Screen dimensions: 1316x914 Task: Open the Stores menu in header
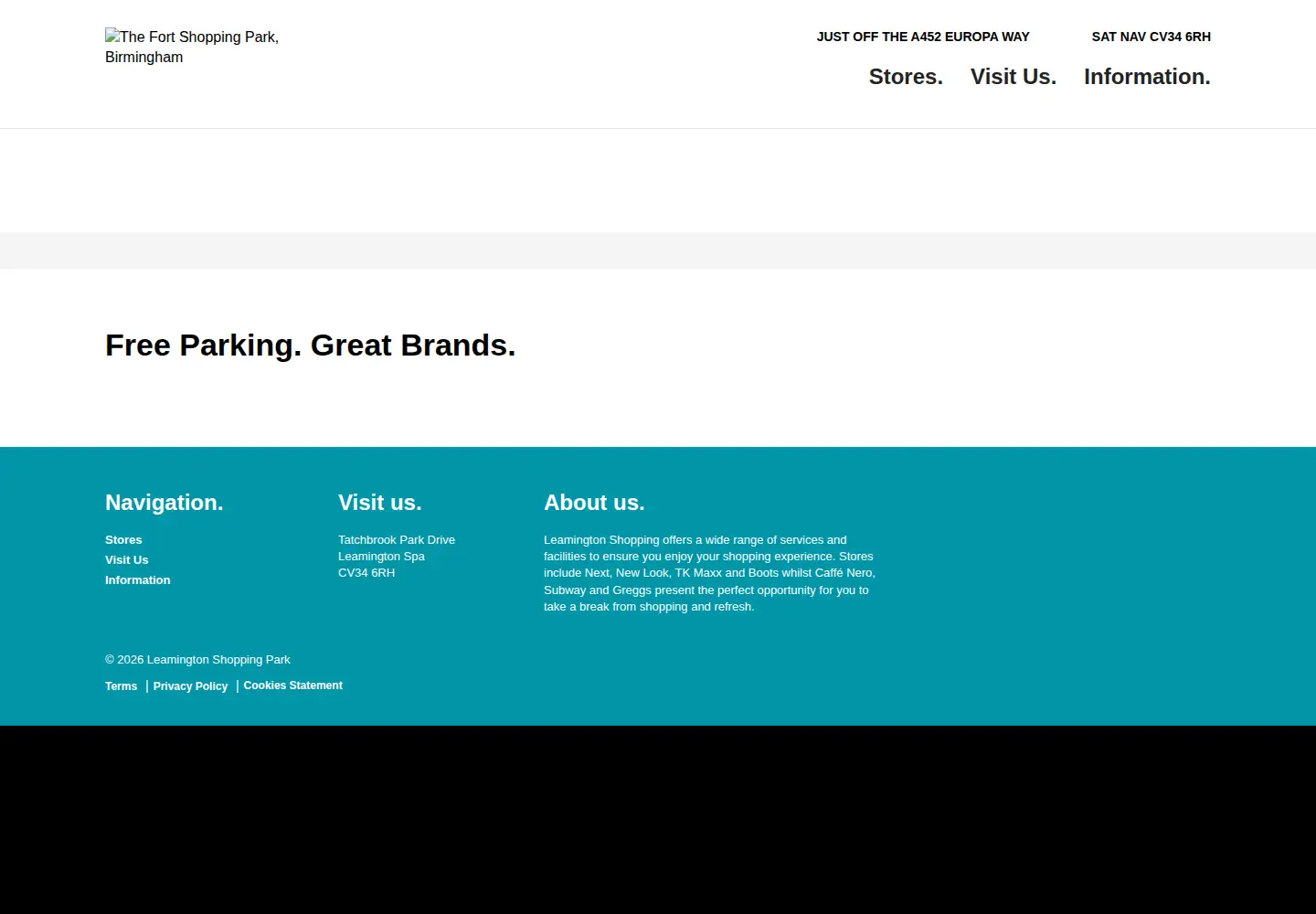pyautogui.click(x=906, y=77)
